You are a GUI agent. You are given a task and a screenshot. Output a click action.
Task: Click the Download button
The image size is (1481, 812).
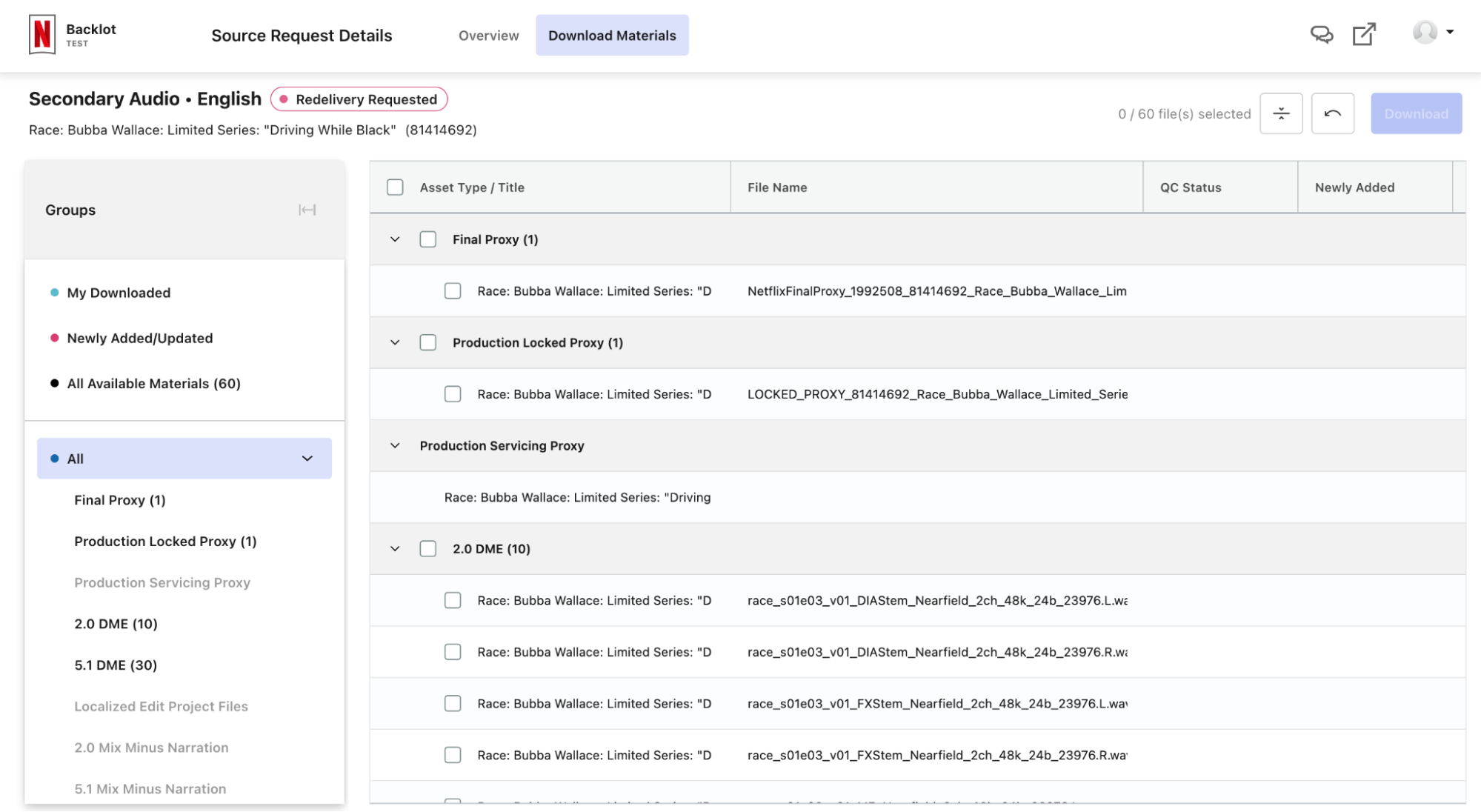pos(1416,113)
